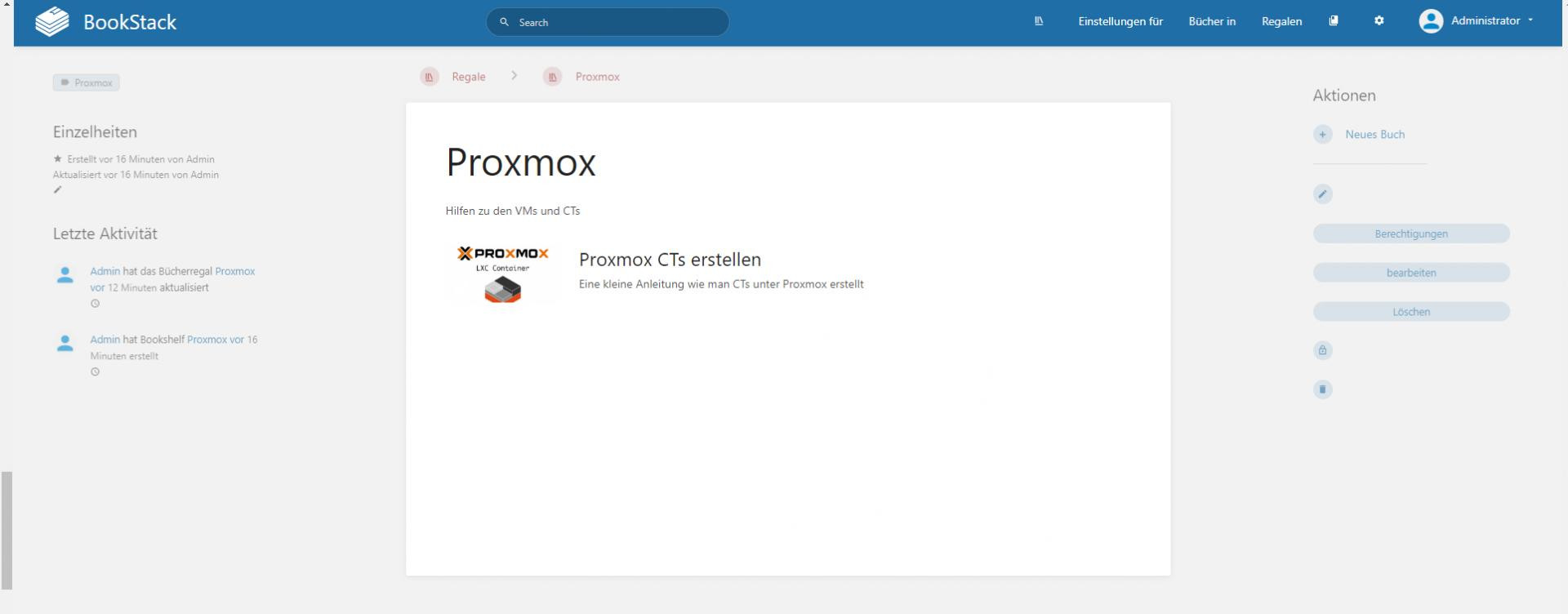
Task: Click the user icon beside Bookshelf erstellt activity
Action: (x=65, y=344)
